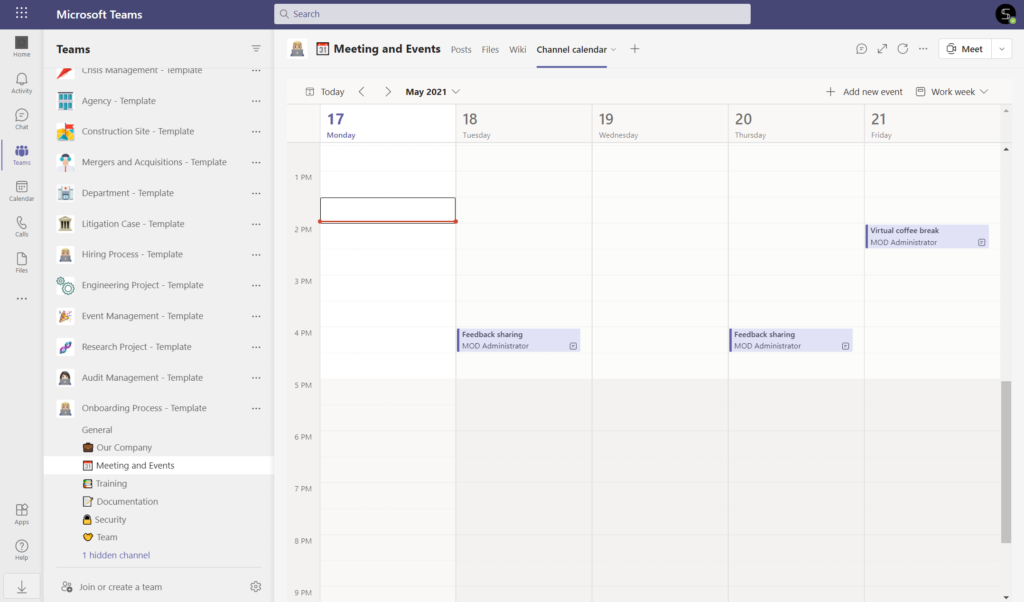Download the desktop app

pyautogui.click(x=22, y=586)
